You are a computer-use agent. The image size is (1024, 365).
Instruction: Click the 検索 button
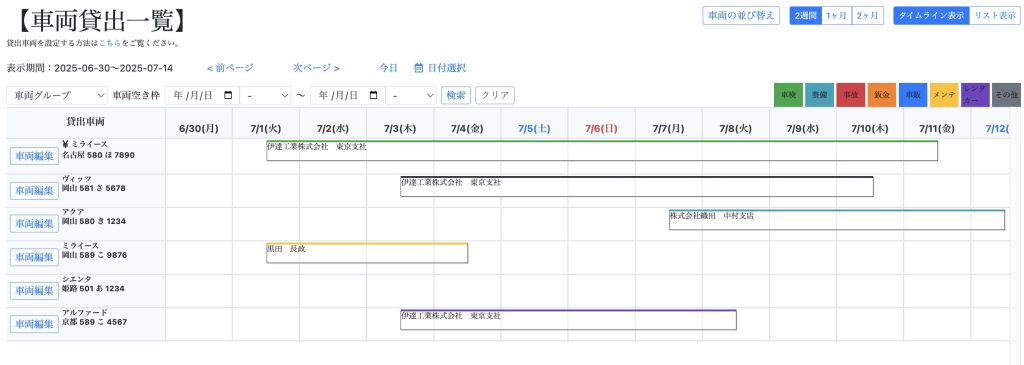456,95
